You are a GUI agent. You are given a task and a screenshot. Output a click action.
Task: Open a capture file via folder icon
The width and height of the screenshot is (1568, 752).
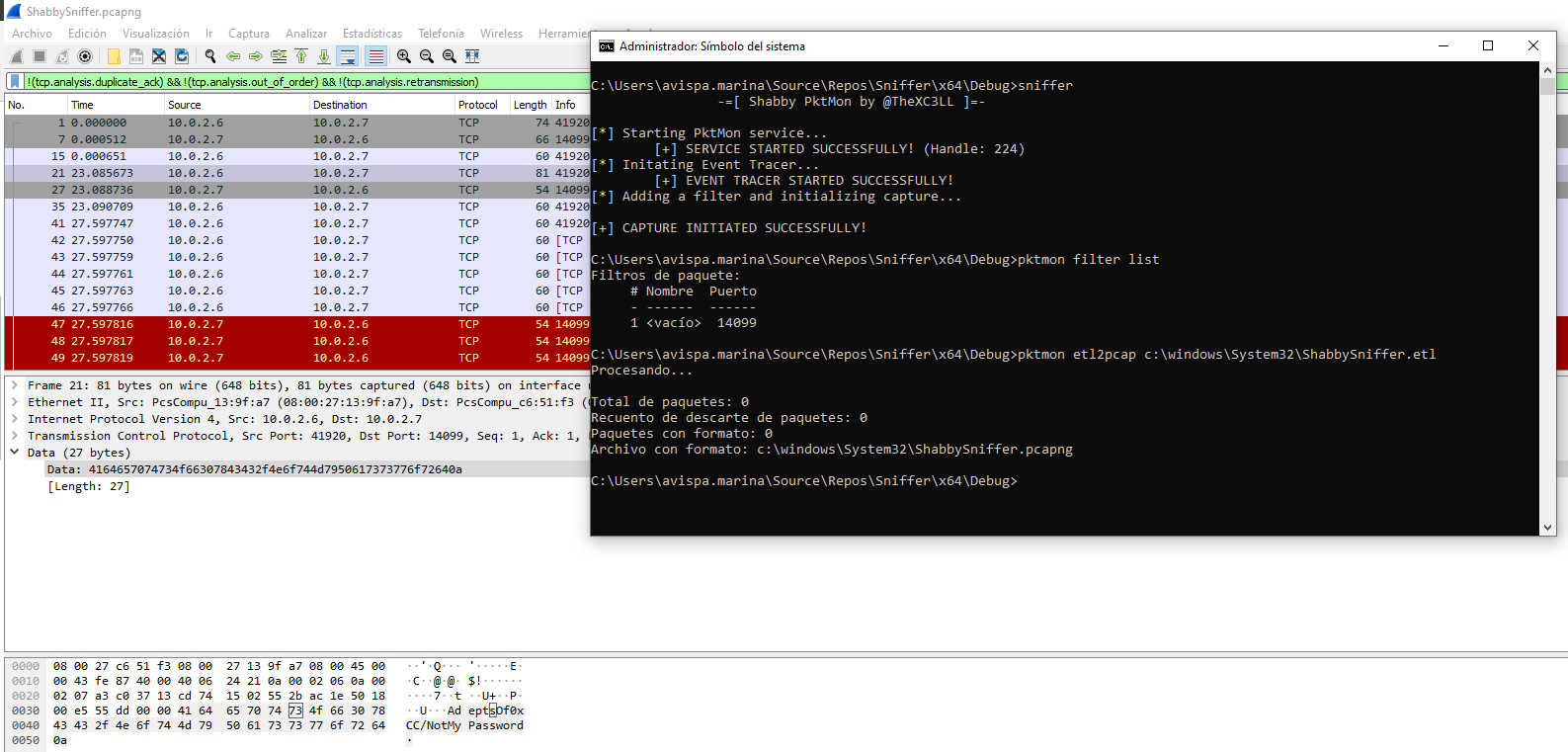114,56
